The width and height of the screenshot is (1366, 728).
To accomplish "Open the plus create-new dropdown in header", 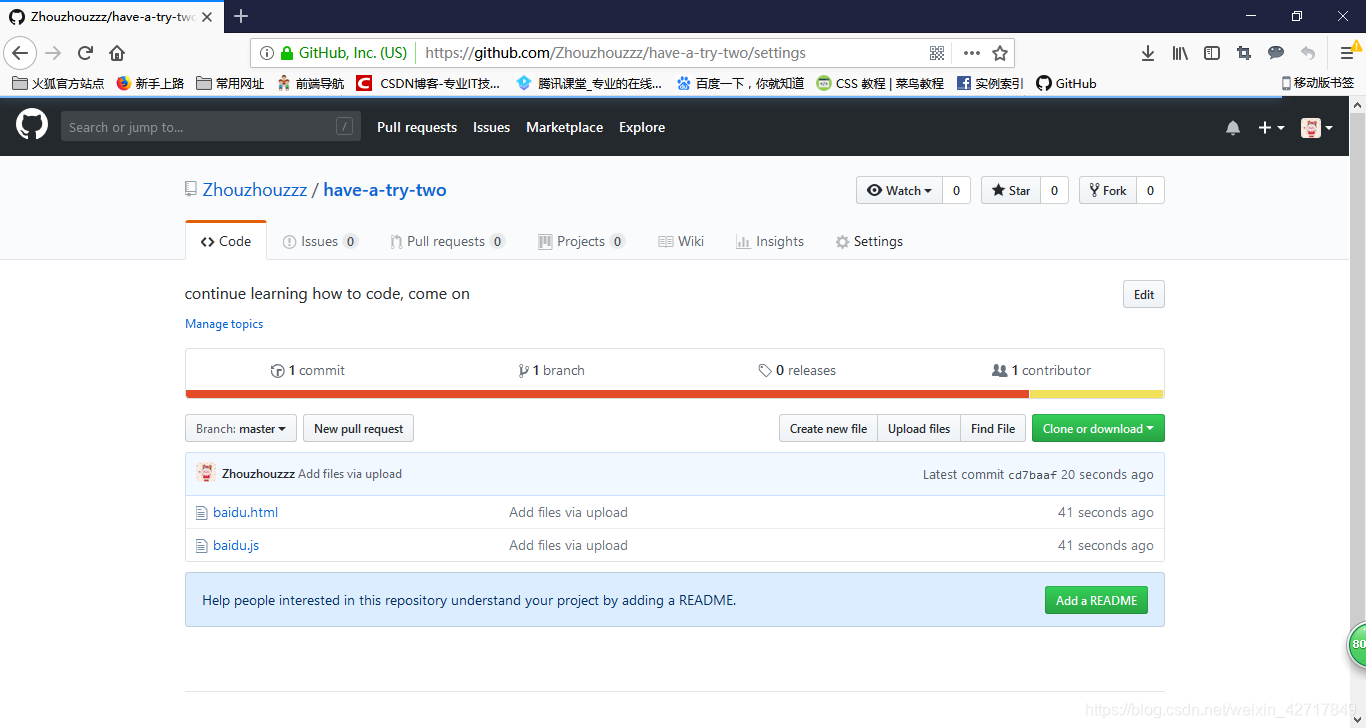I will point(1271,127).
